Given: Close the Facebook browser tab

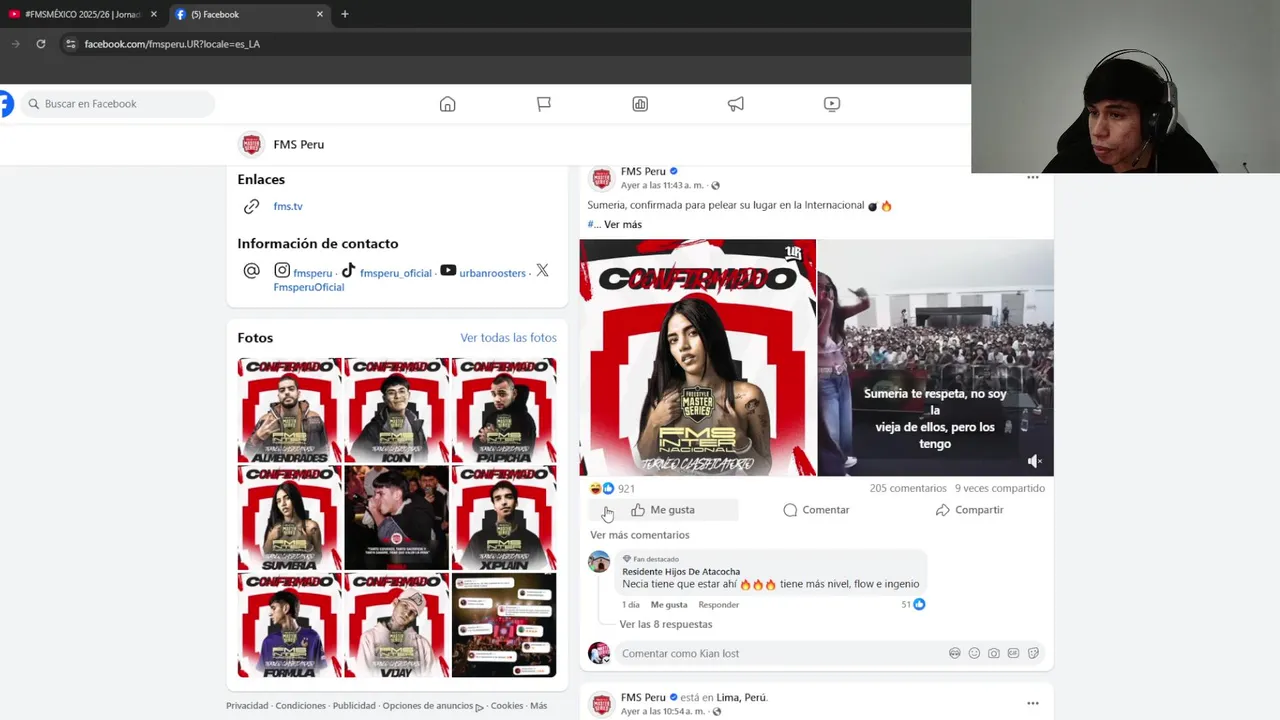Looking at the screenshot, I should click(320, 14).
